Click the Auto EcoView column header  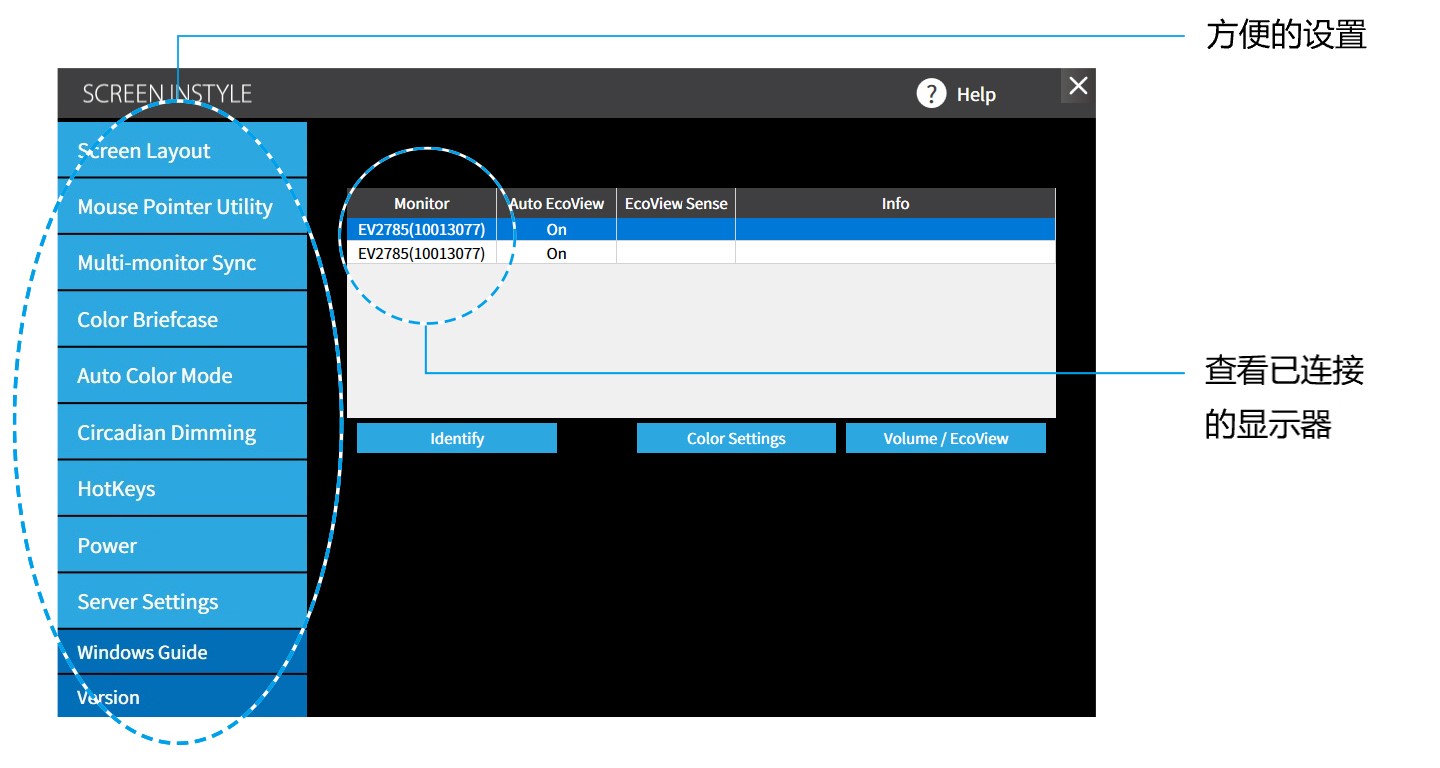point(557,203)
